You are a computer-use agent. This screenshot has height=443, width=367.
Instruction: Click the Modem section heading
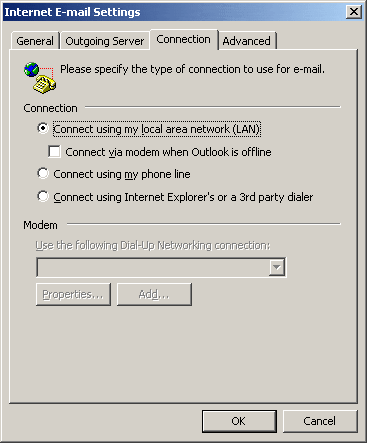pyautogui.click(x=40, y=225)
